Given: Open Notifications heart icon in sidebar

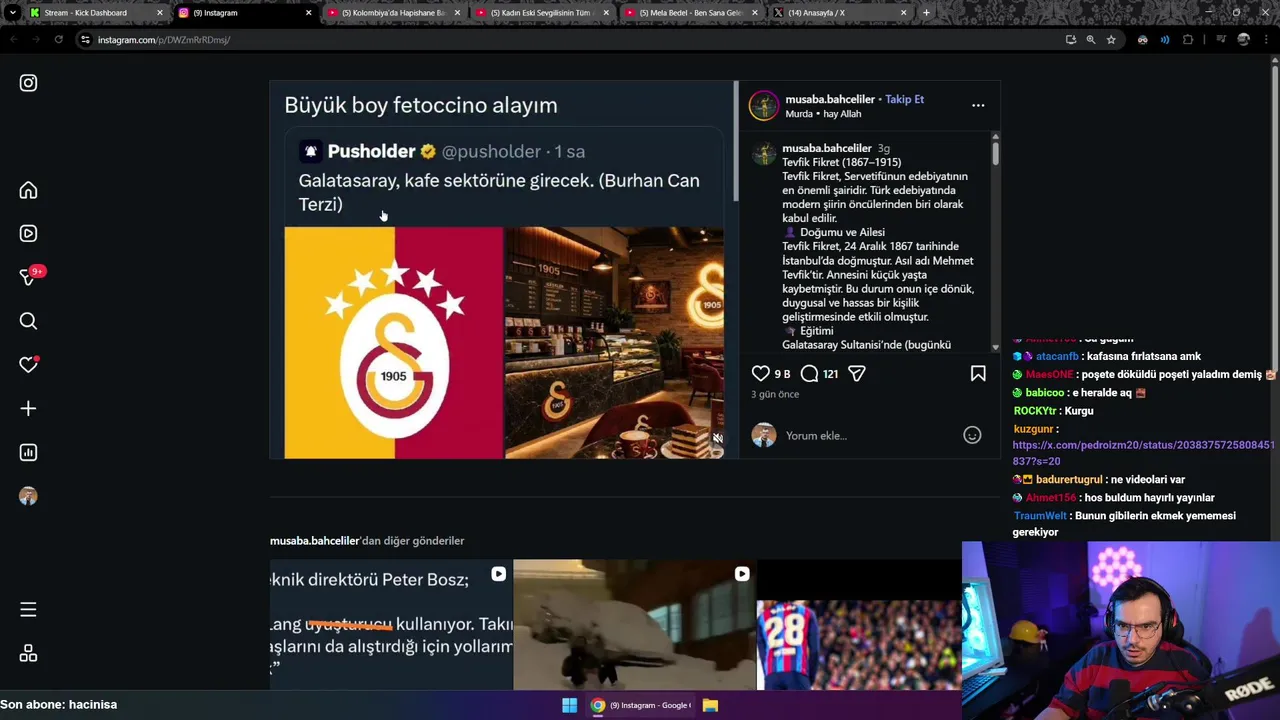Looking at the screenshot, I should (x=28, y=365).
